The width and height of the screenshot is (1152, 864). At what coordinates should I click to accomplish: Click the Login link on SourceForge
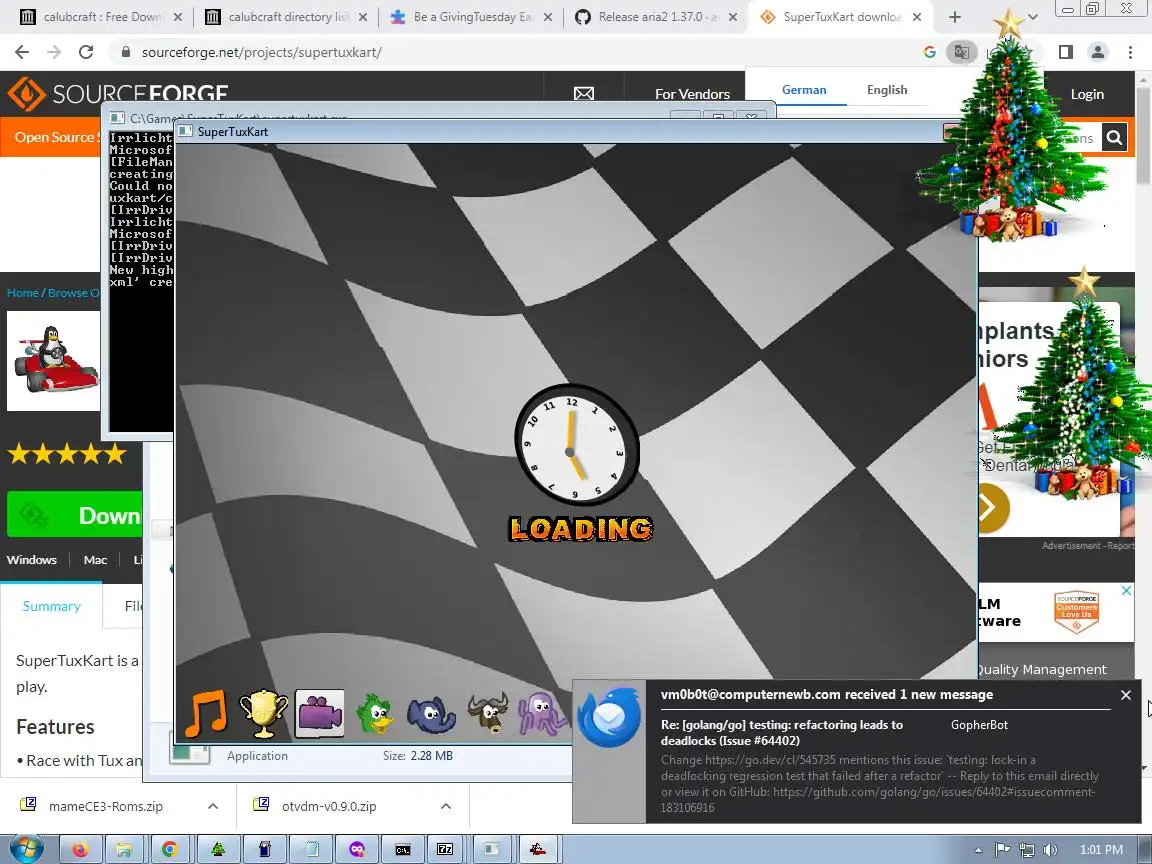pyautogui.click(x=1087, y=94)
